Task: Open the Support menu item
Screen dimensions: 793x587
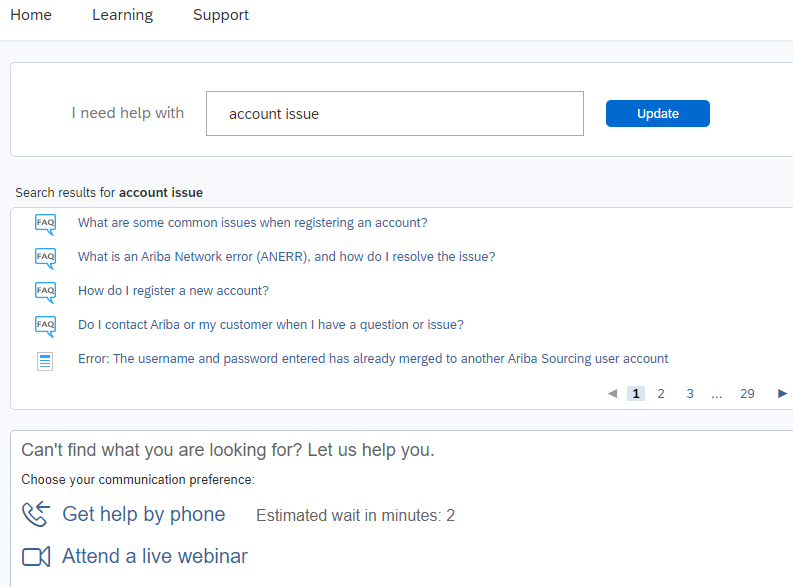Action: 221,15
